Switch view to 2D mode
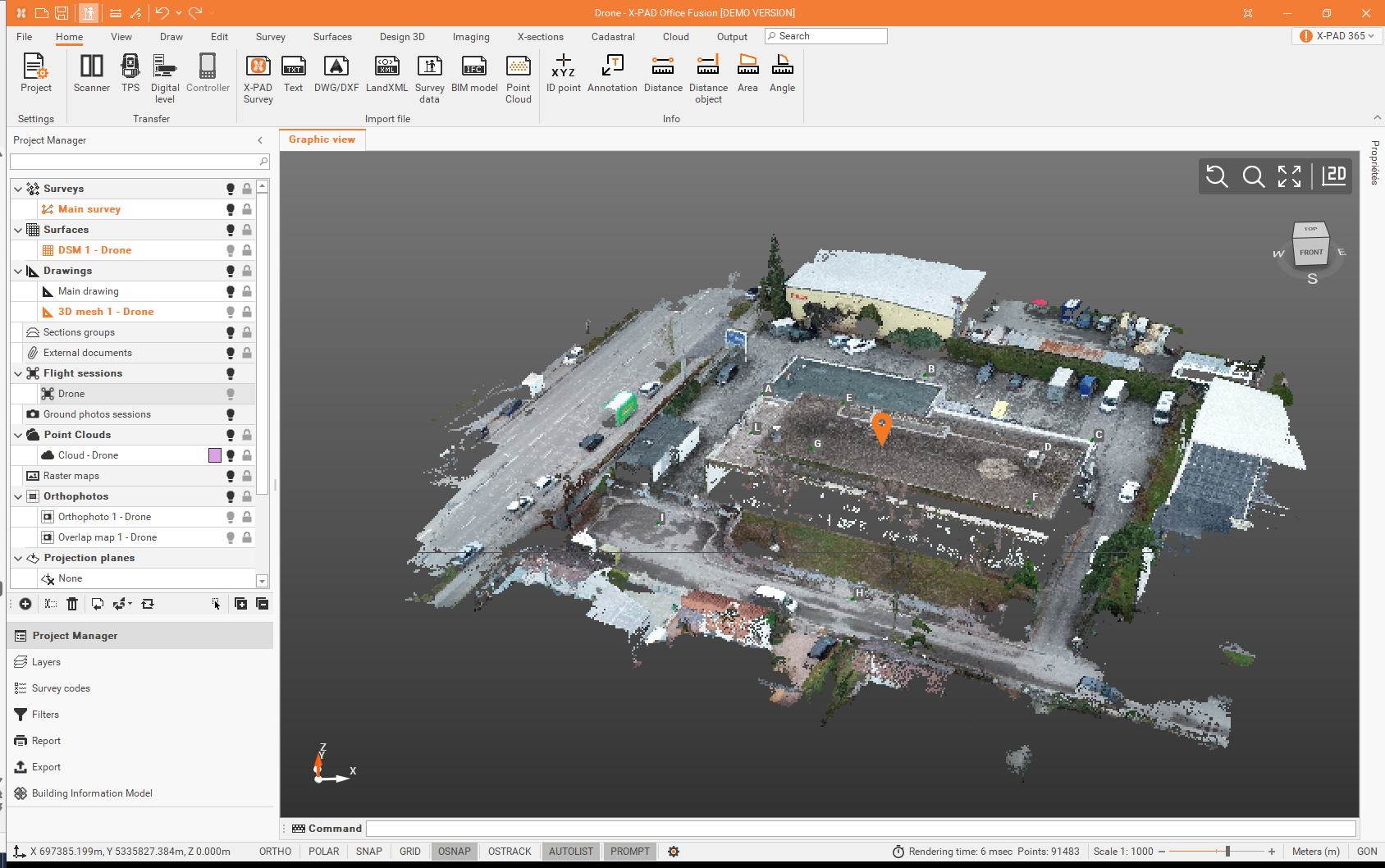1385x868 pixels. pos(1334,176)
